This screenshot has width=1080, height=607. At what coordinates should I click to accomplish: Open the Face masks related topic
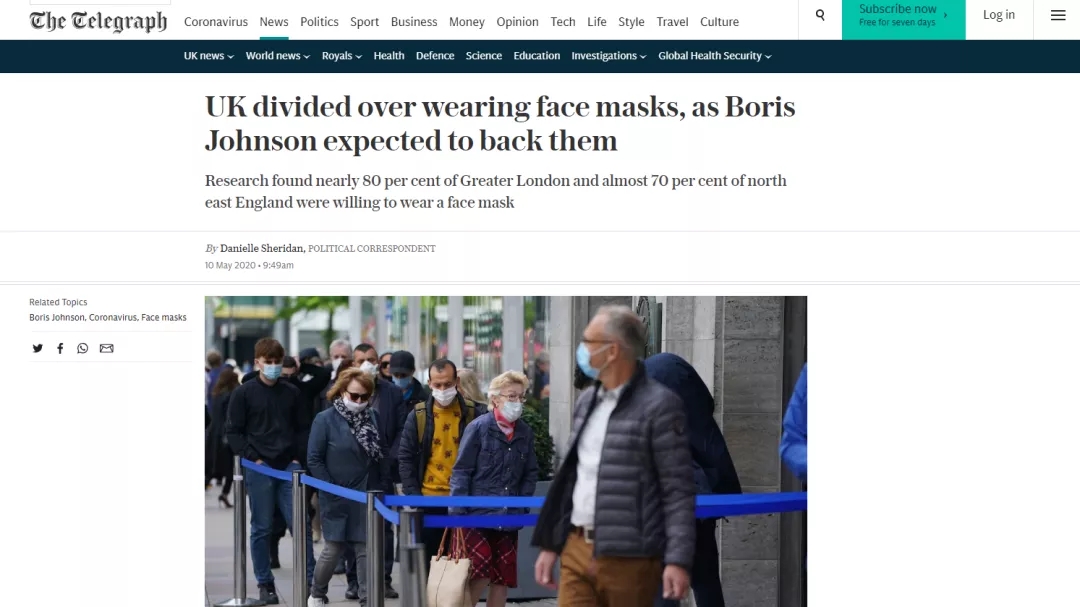163,318
